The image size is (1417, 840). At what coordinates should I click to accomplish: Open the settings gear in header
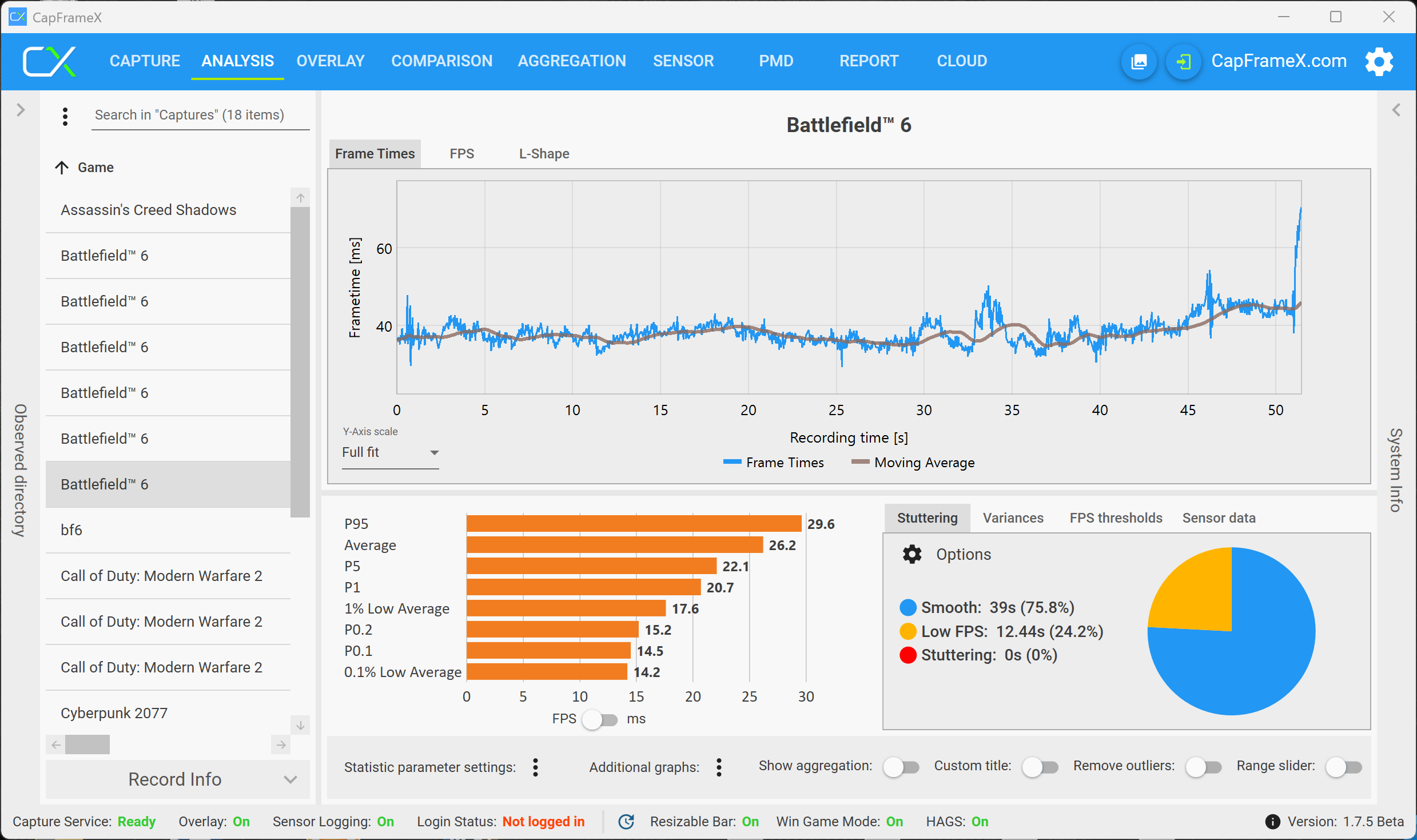1379,61
